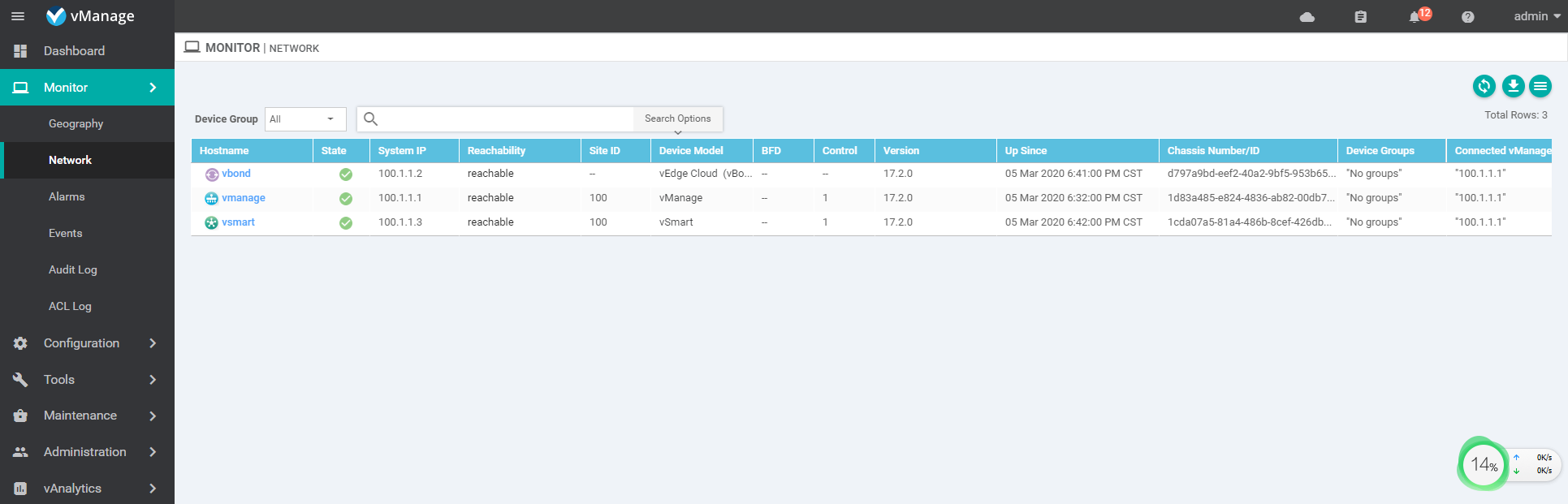Click the search magnifier icon
This screenshot has height=504, width=1568.
370,118
